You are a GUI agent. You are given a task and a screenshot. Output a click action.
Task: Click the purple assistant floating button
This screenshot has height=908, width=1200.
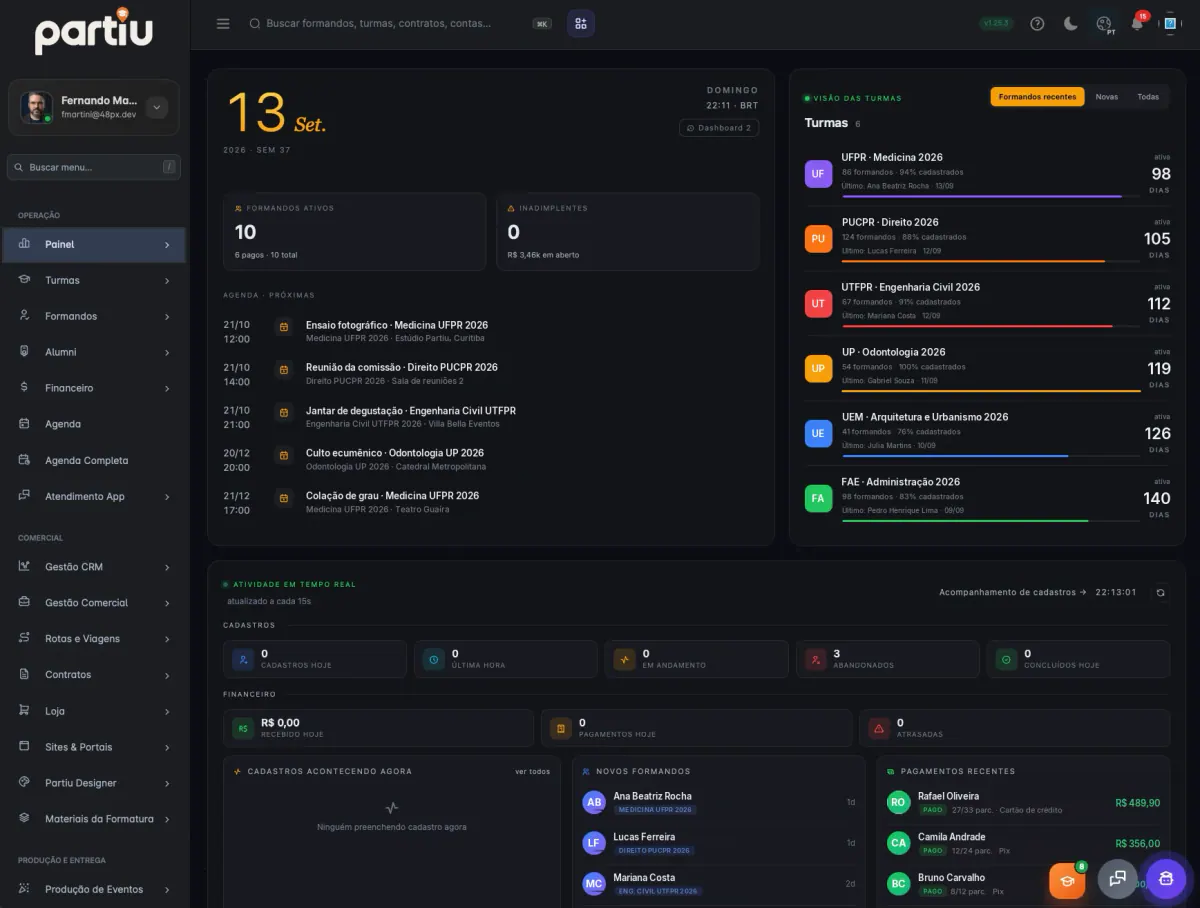[x=1165, y=879]
